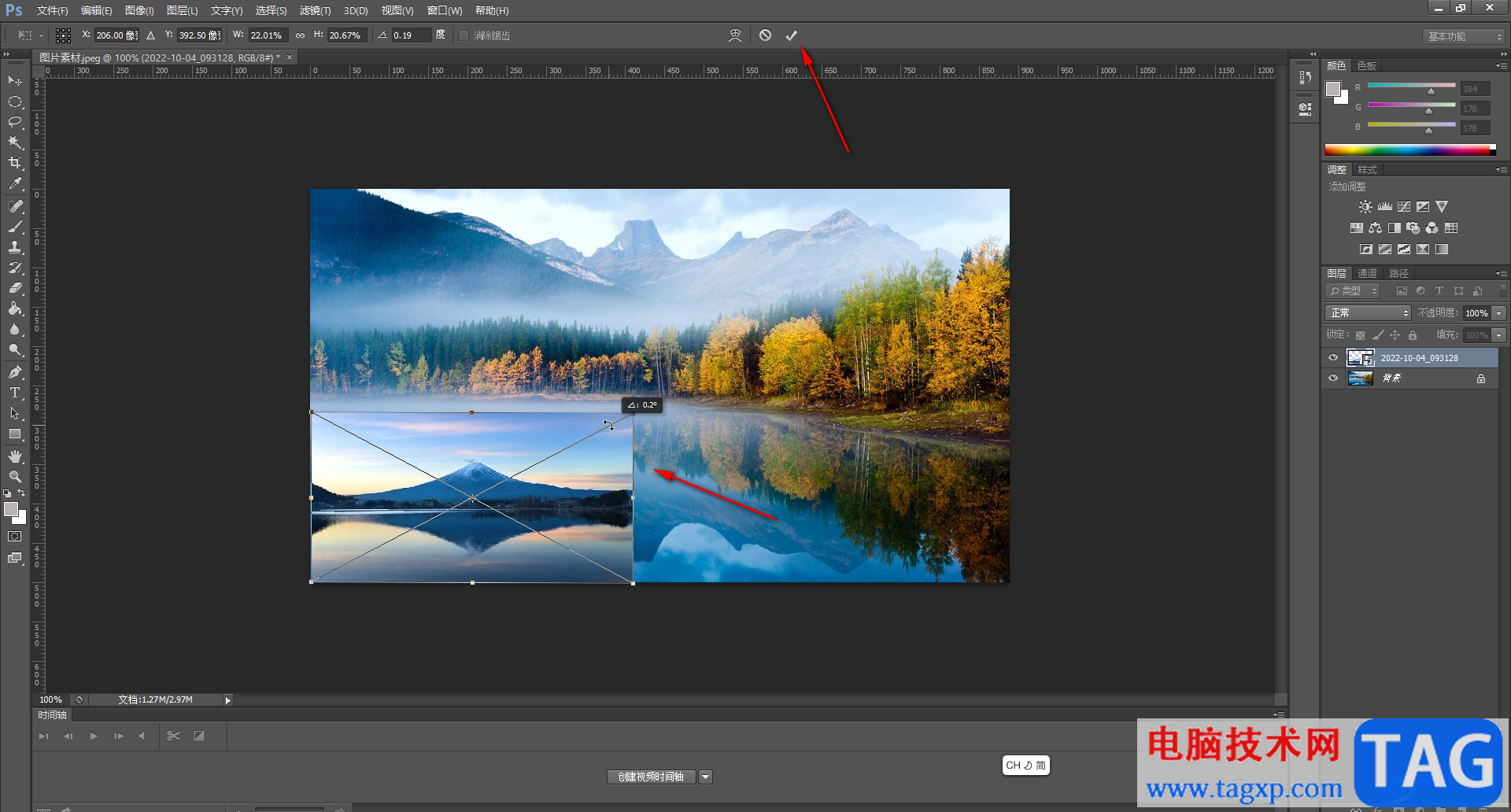This screenshot has height=812, width=1511.
Task: Toggle Quick Mask mode
Action: pos(15,537)
